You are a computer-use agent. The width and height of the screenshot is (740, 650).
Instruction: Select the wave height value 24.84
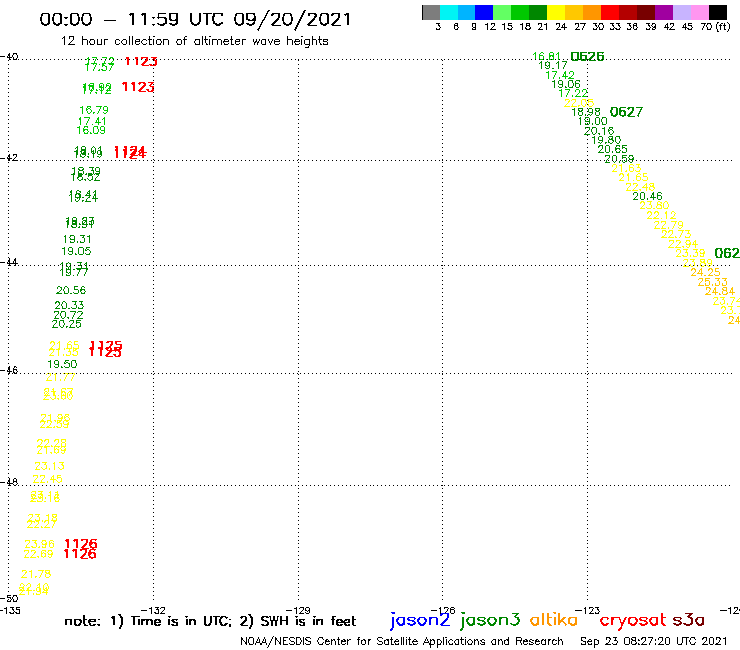720,291
